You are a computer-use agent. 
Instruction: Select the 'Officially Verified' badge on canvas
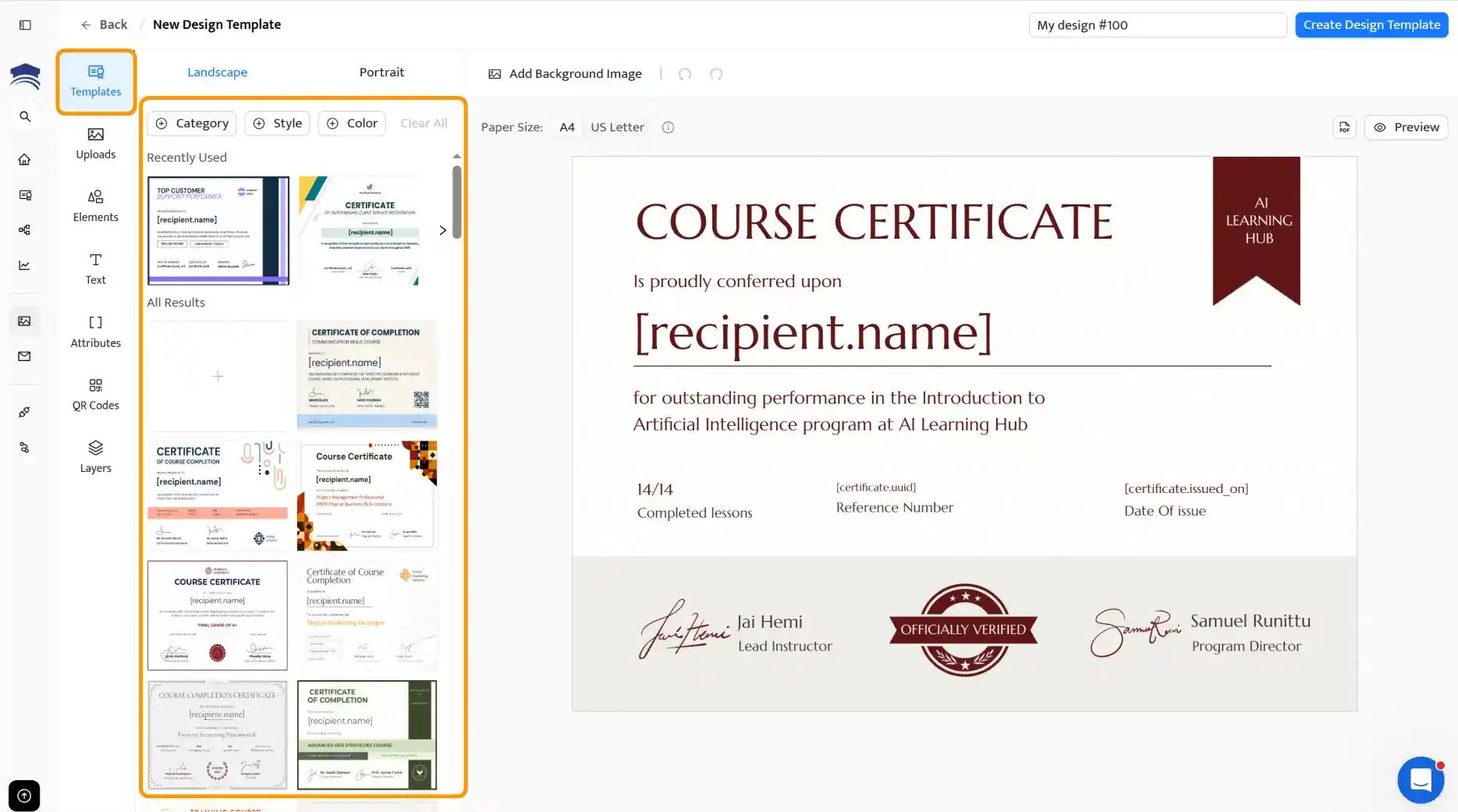pos(963,629)
